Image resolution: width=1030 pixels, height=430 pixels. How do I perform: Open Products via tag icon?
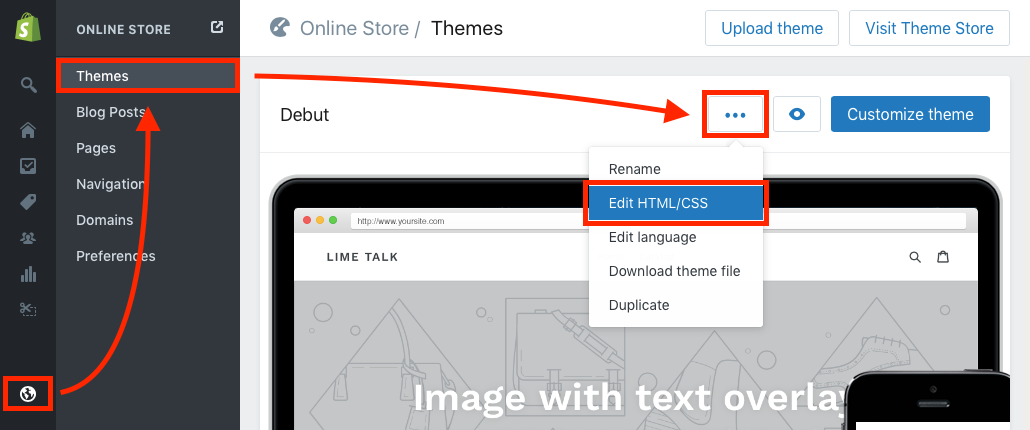click(x=28, y=202)
